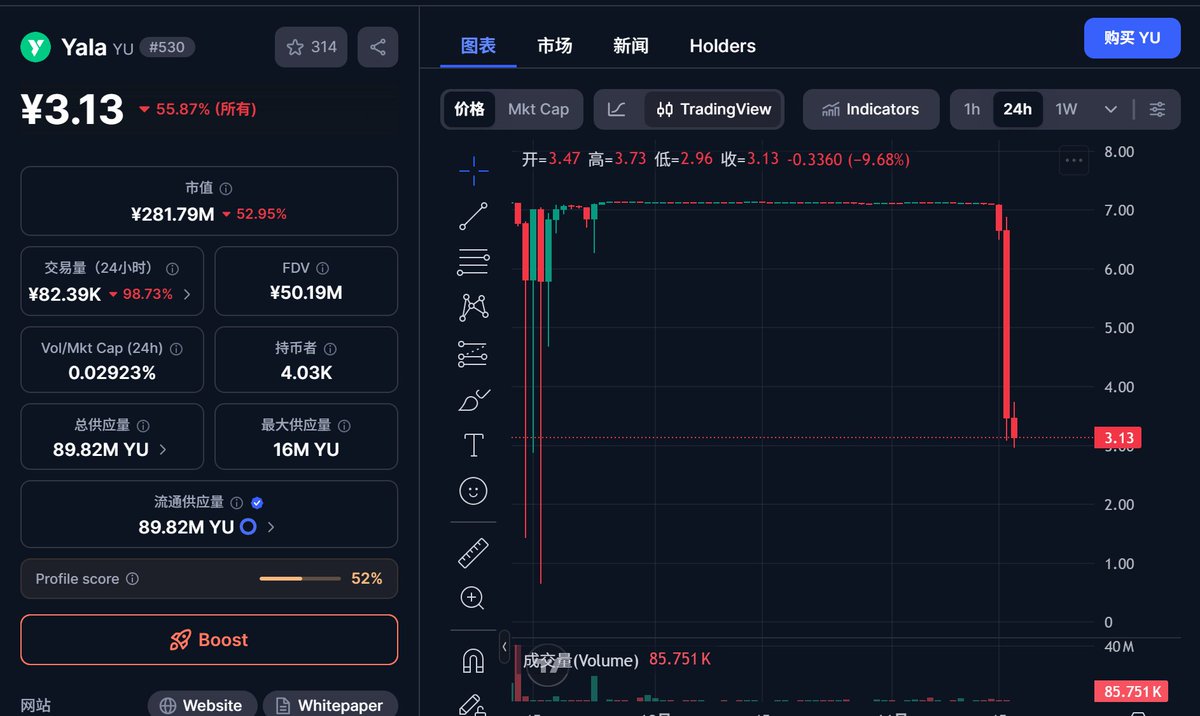Image resolution: width=1200 pixels, height=716 pixels.
Task: Open chart settings sliders icon
Action: (x=1157, y=109)
